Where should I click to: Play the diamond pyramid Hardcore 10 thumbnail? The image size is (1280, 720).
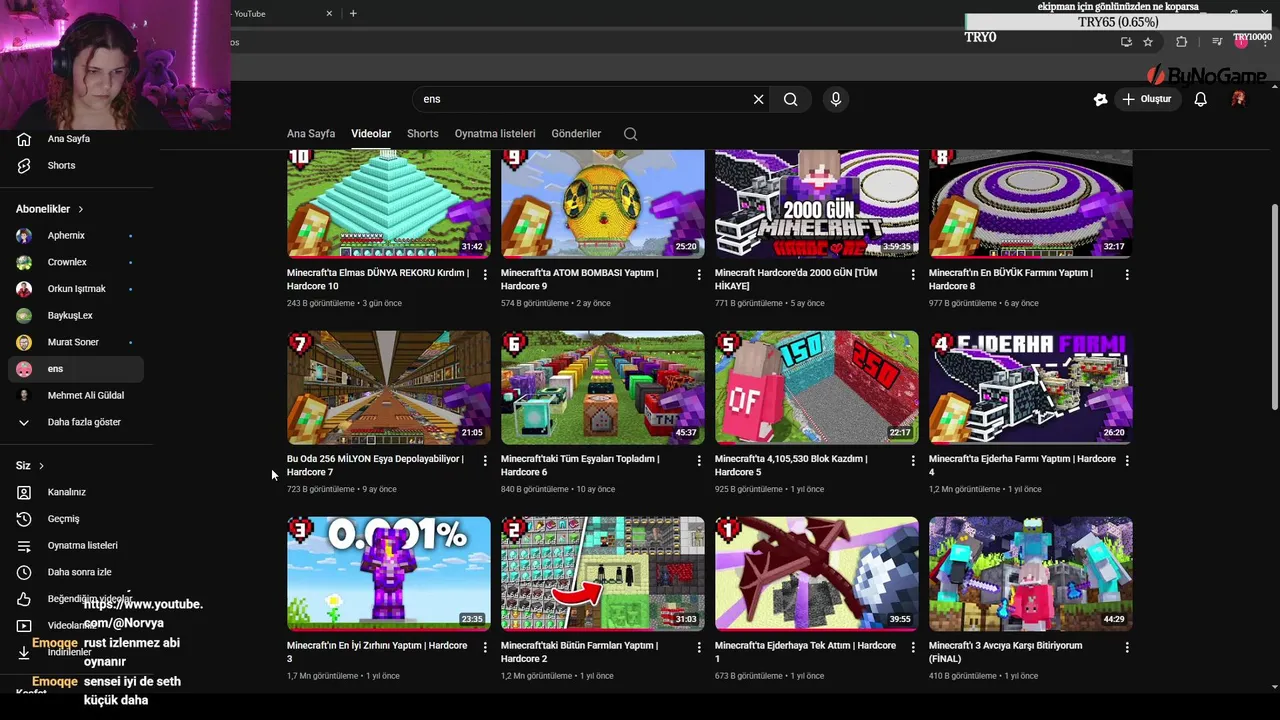coord(389,204)
